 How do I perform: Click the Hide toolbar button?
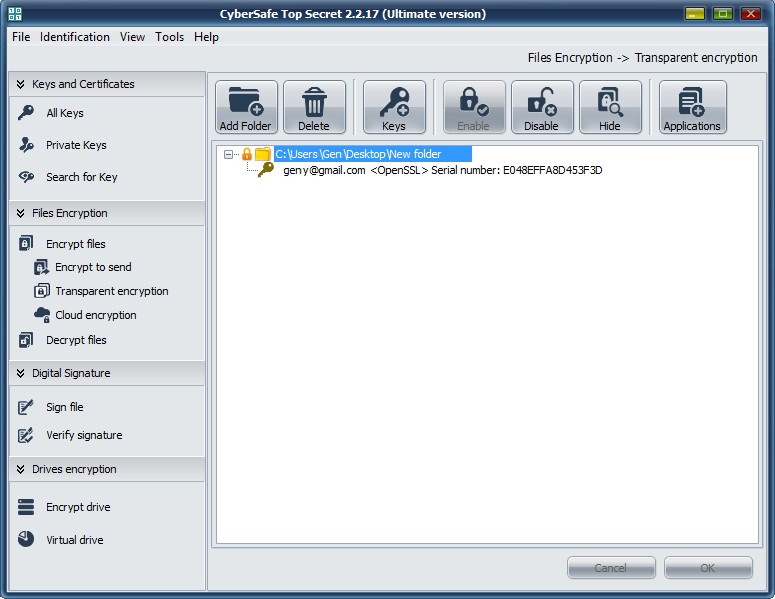pyautogui.click(x=610, y=107)
